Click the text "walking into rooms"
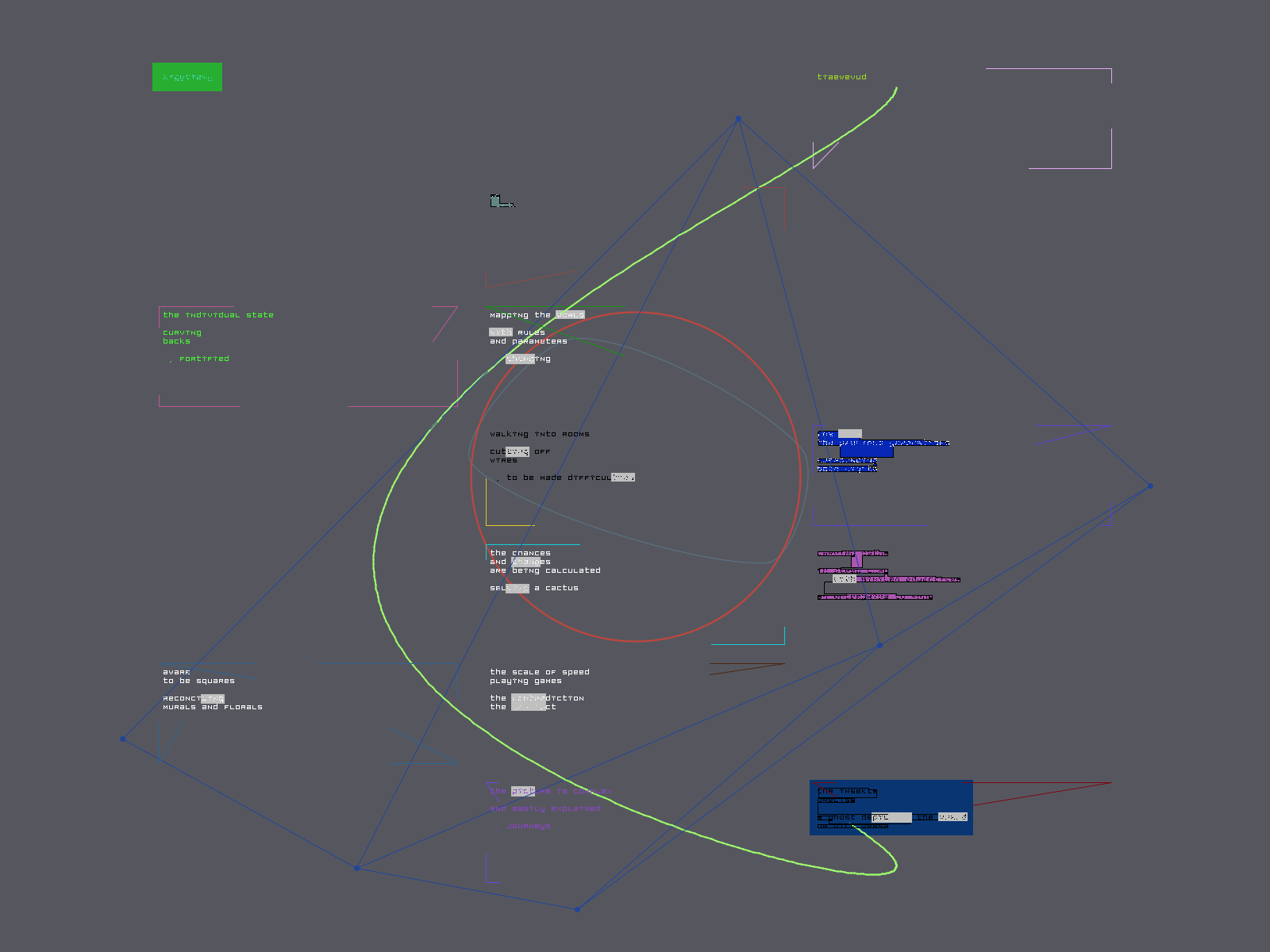Image resolution: width=1270 pixels, height=952 pixels. (539, 434)
